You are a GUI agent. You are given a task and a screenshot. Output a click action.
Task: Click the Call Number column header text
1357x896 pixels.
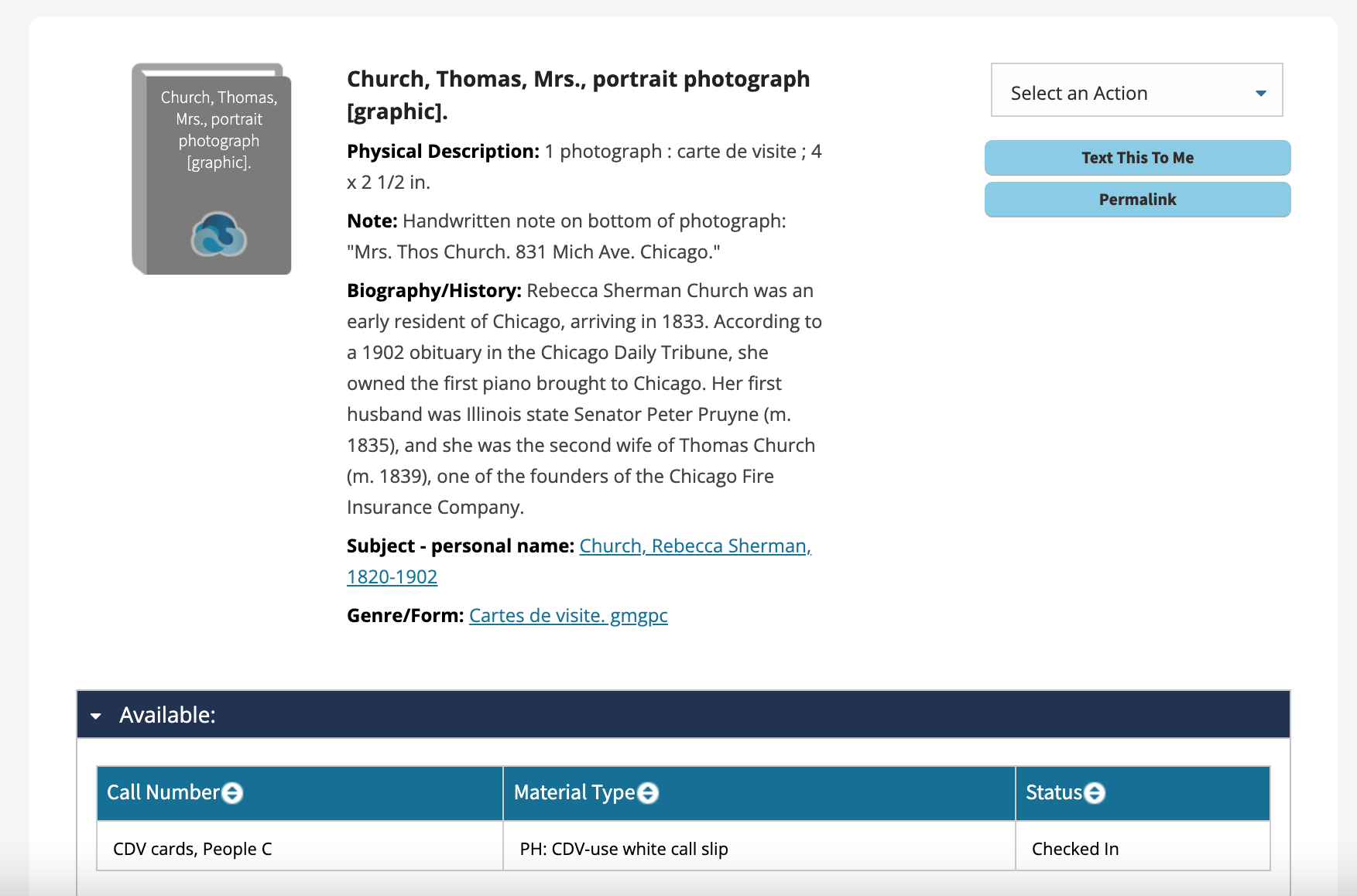pyautogui.click(x=163, y=793)
